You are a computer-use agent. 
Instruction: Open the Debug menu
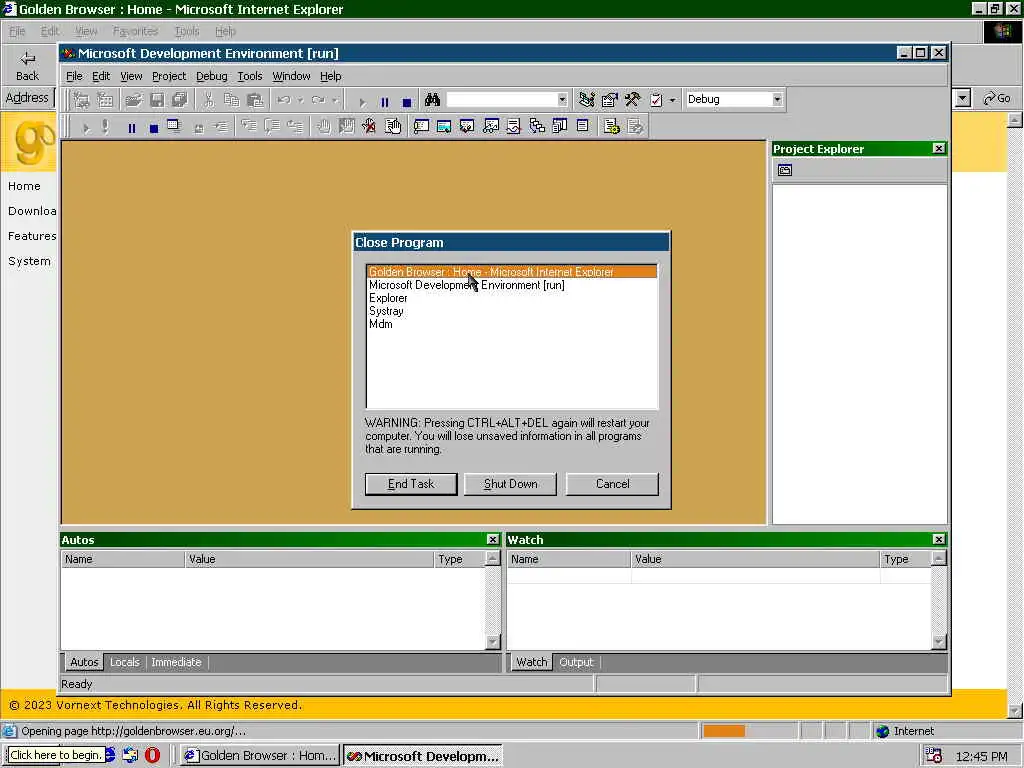click(x=212, y=76)
